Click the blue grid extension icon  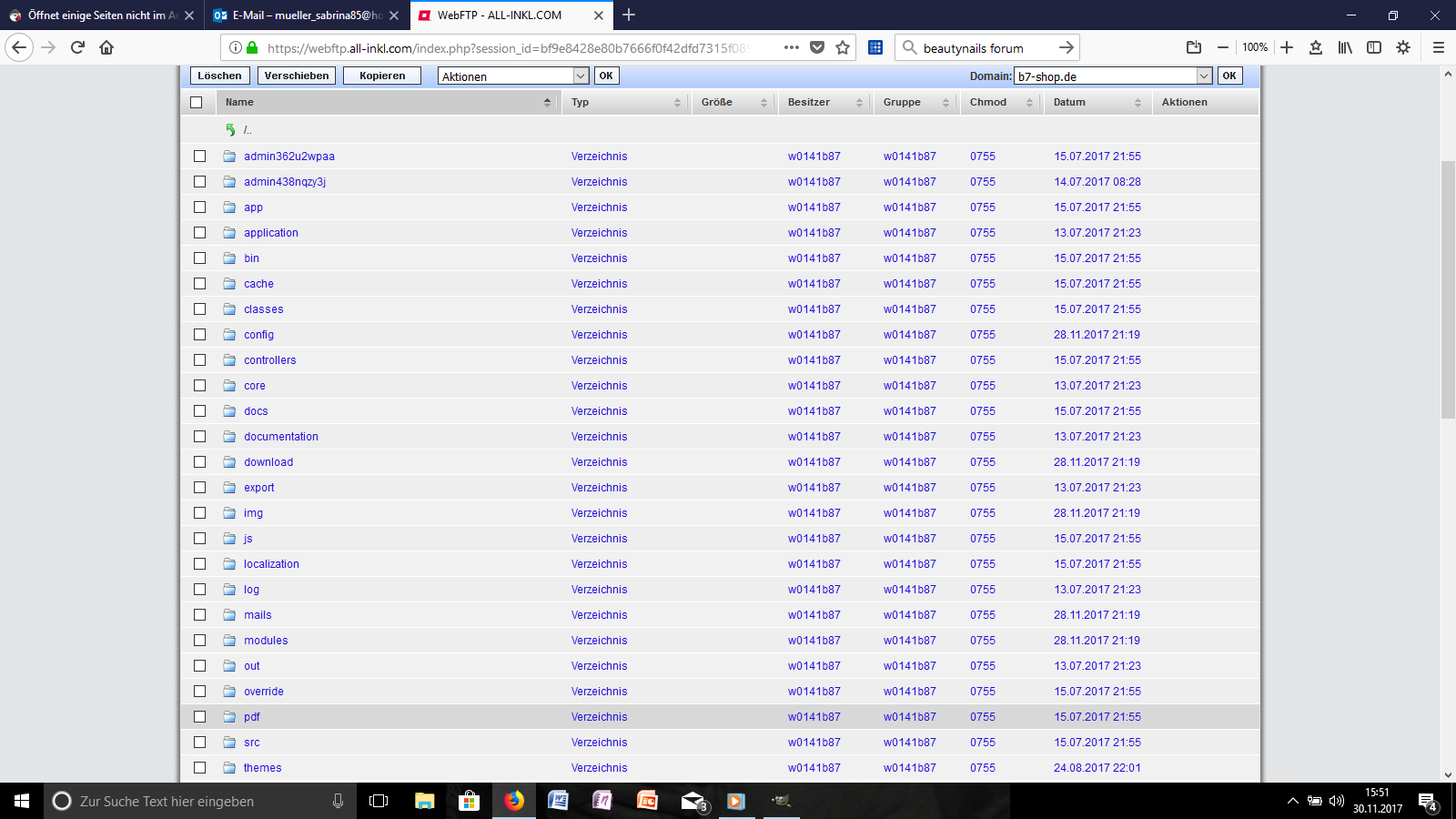[875, 47]
